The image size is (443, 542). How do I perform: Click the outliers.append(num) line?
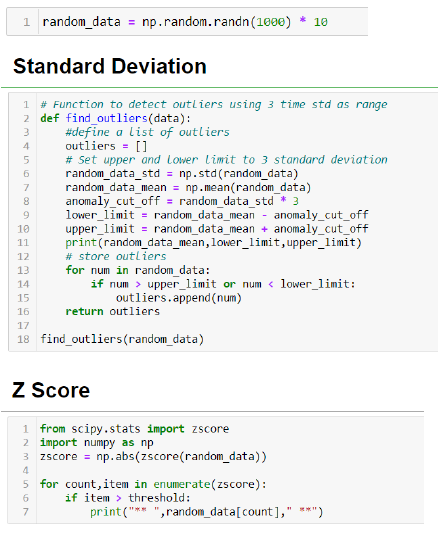point(179,298)
